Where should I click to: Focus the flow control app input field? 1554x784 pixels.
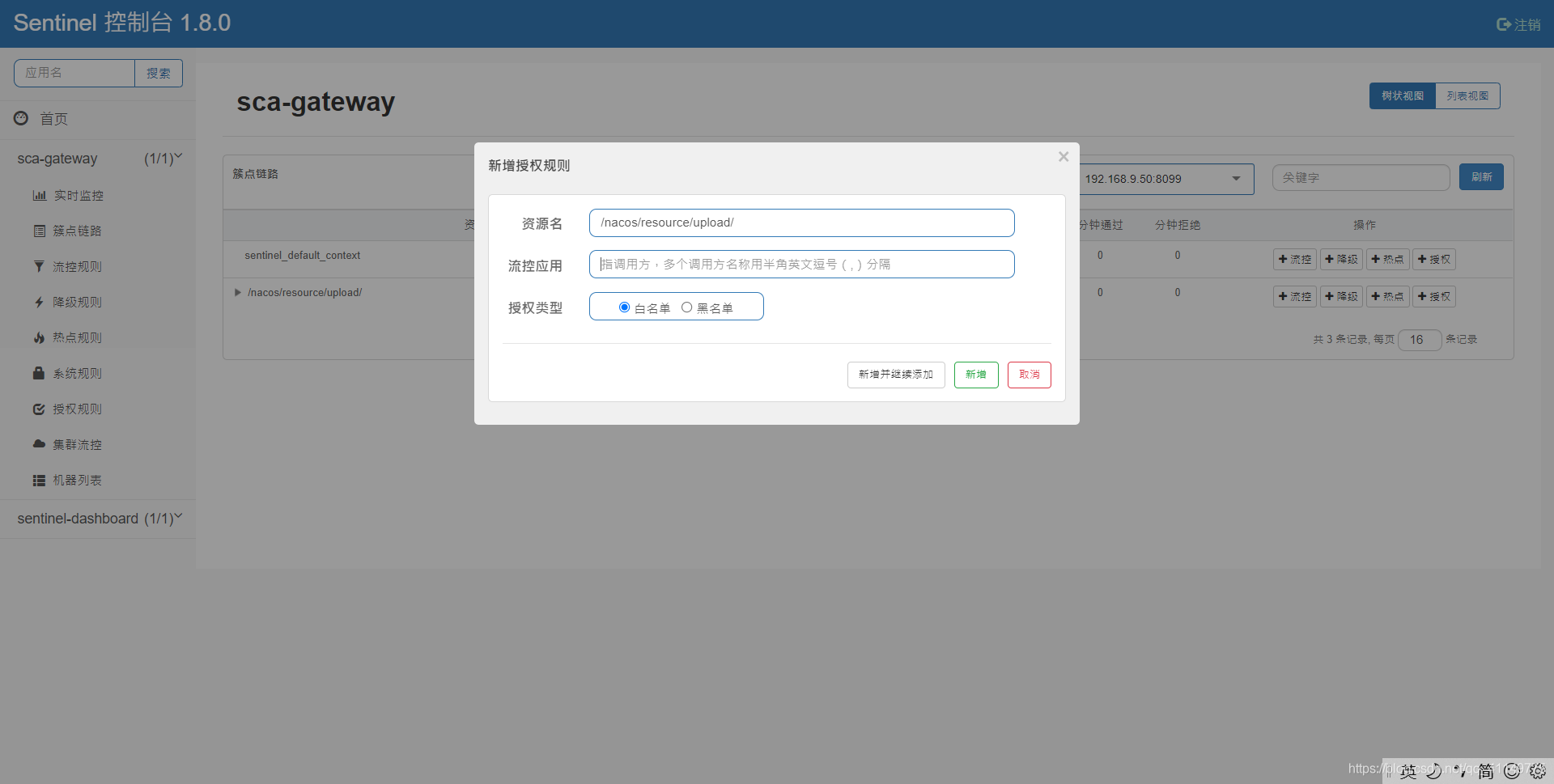[x=801, y=265]
